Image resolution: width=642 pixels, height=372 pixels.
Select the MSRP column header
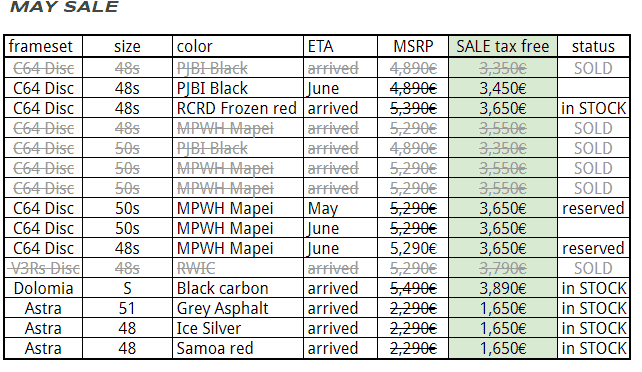pos(413,46)
